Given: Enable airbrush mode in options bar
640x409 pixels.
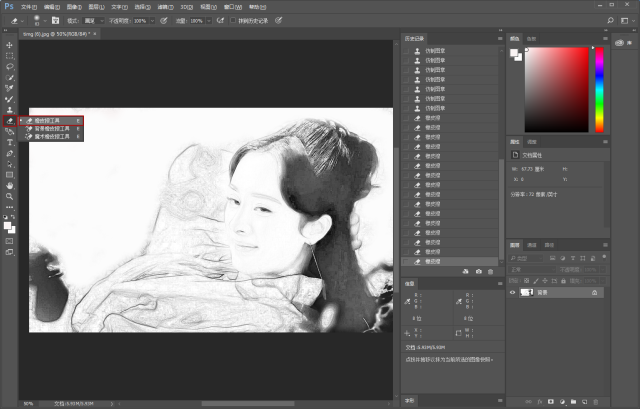Looking at the screenshot, I should tap(220, 20).
